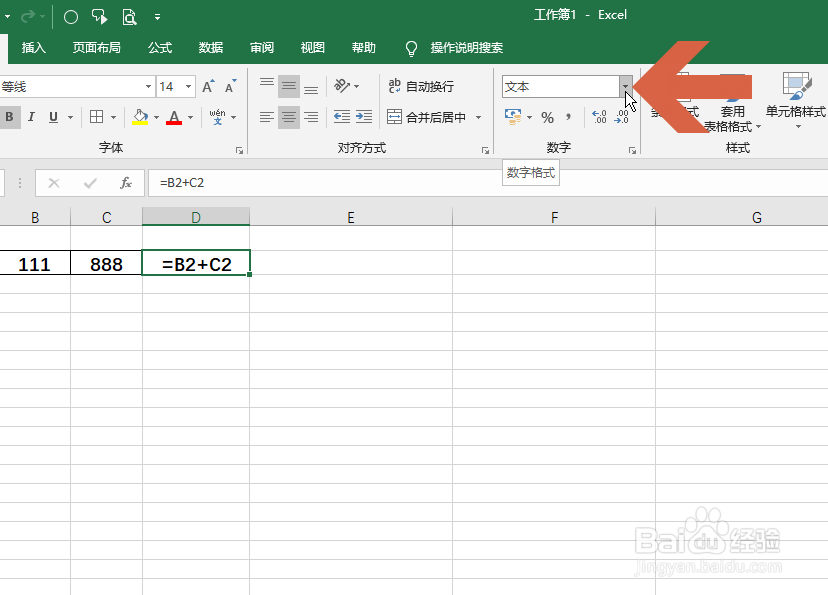Expand borders options dropdown arrow

click(x=114, y=117)
